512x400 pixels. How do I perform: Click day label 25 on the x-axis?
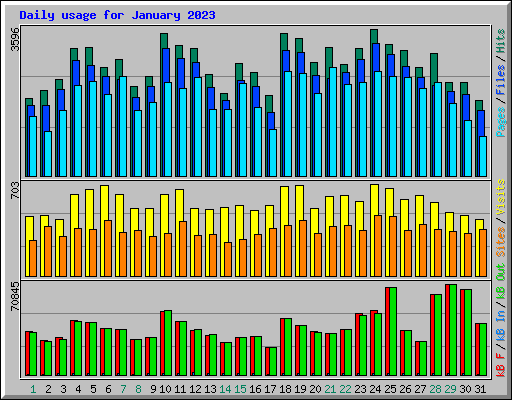coord(390,389)
